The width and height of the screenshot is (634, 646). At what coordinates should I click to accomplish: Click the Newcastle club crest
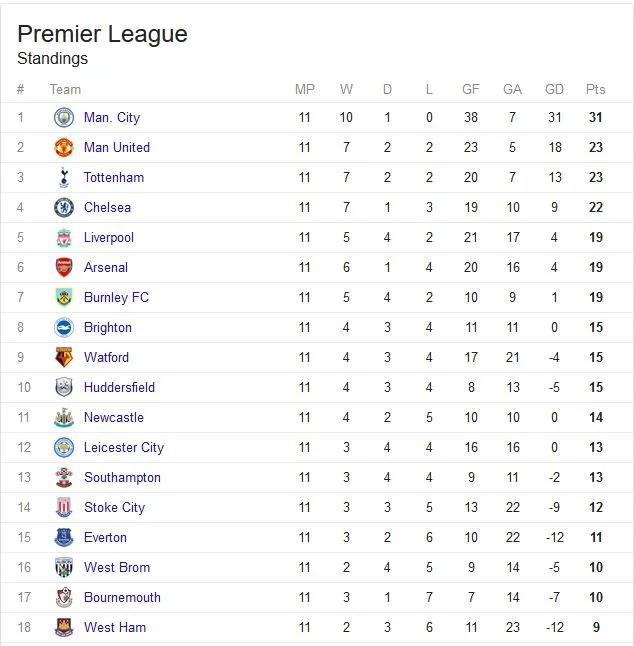click(64, 417)
